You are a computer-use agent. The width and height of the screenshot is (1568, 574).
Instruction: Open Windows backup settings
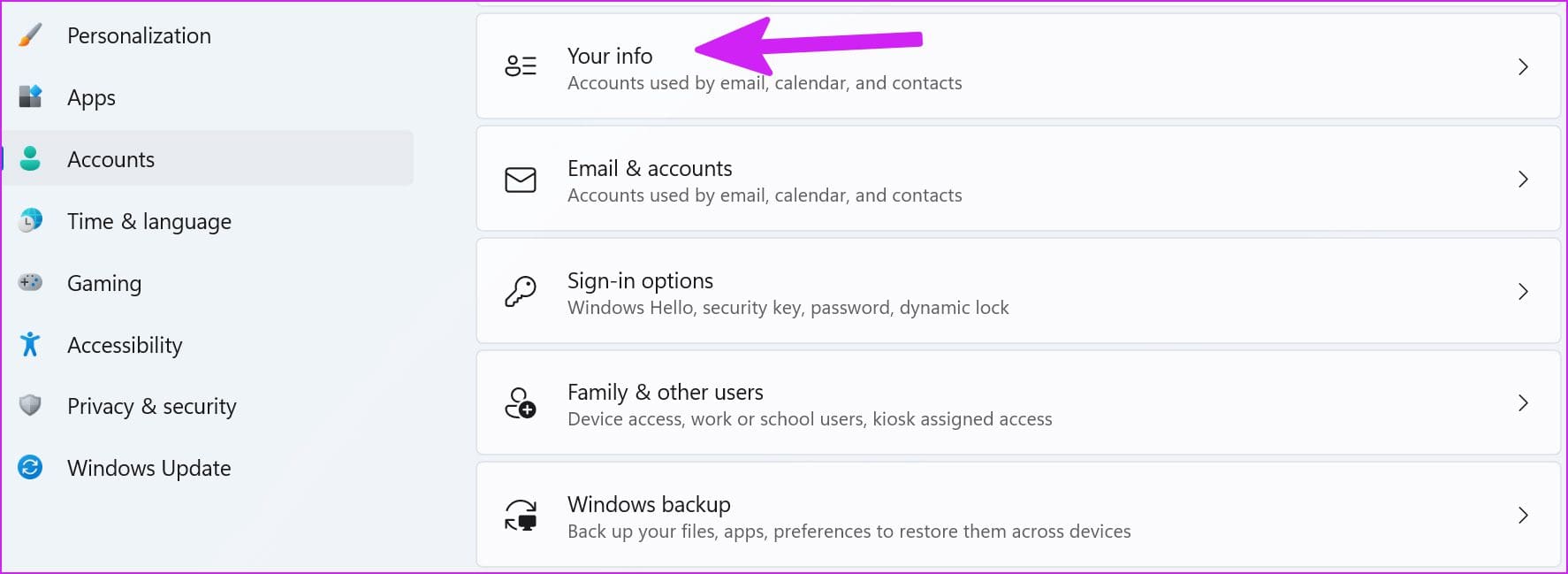coord(1018,515)
